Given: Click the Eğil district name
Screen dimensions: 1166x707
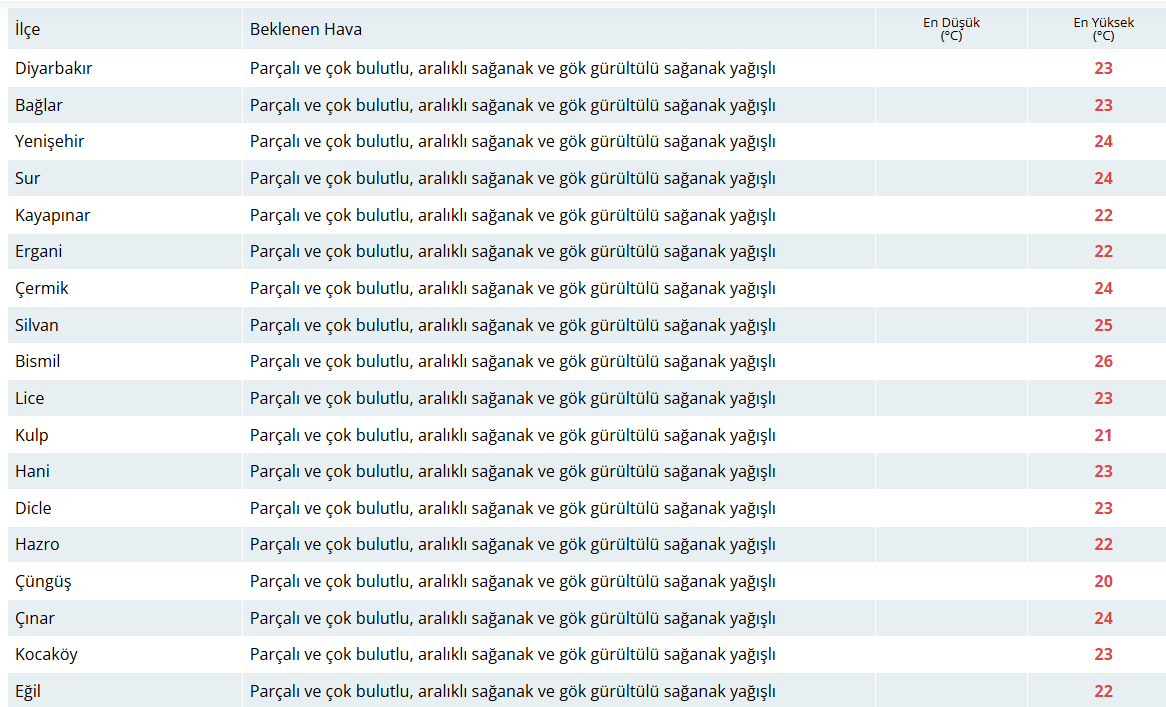Looking at the screenshot, I should (x=28, y=691).
